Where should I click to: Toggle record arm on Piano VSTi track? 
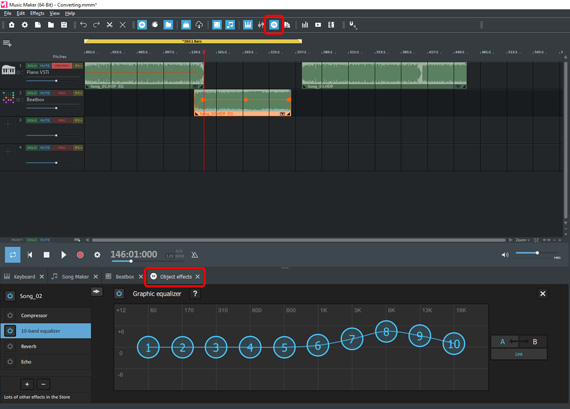(x=62, y=66)
